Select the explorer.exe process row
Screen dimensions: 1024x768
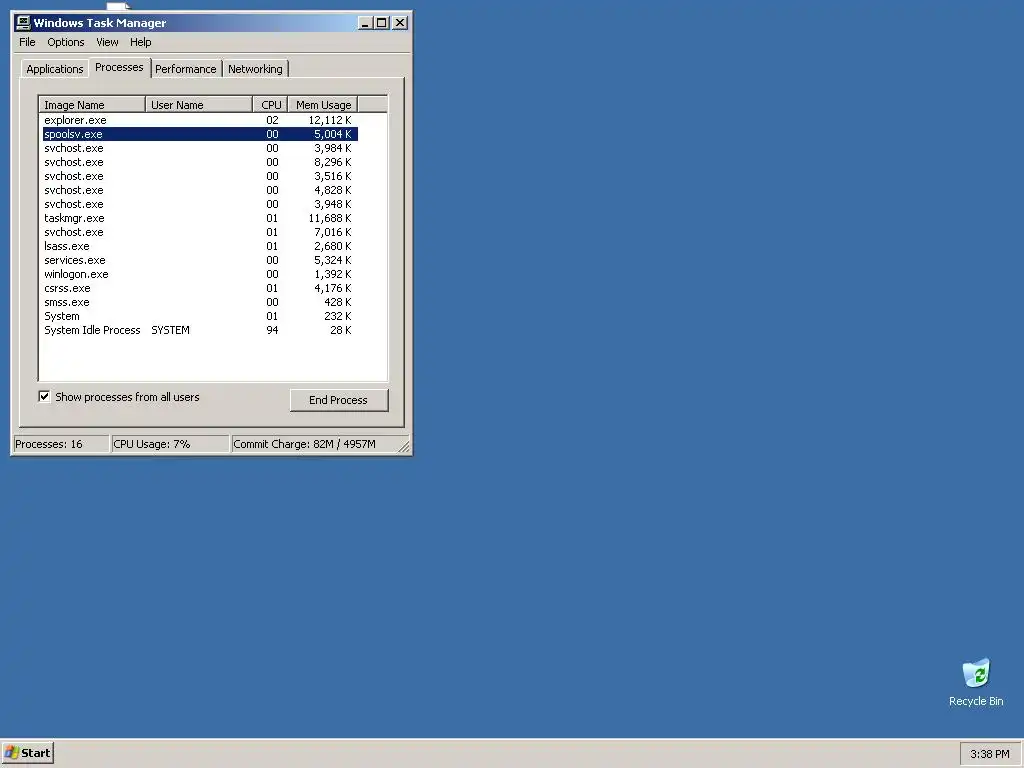pos(200,120)
